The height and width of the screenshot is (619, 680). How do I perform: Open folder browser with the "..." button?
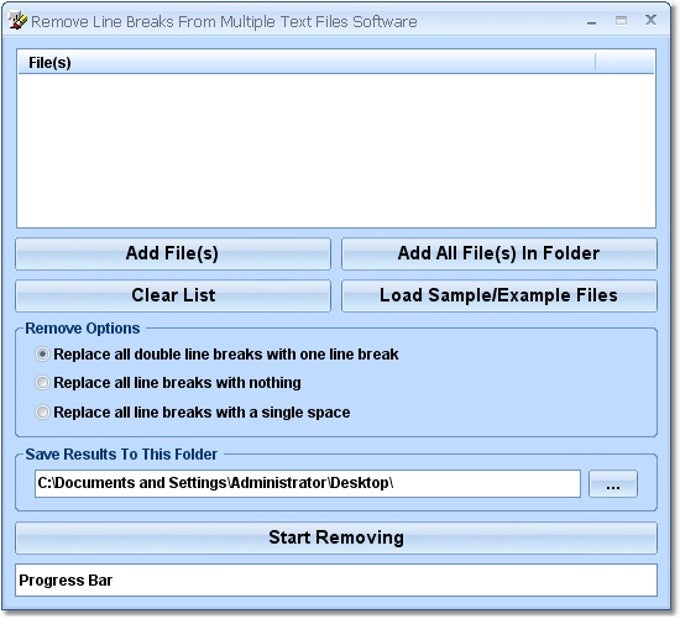pyautogui.click(x=613, y=485)
